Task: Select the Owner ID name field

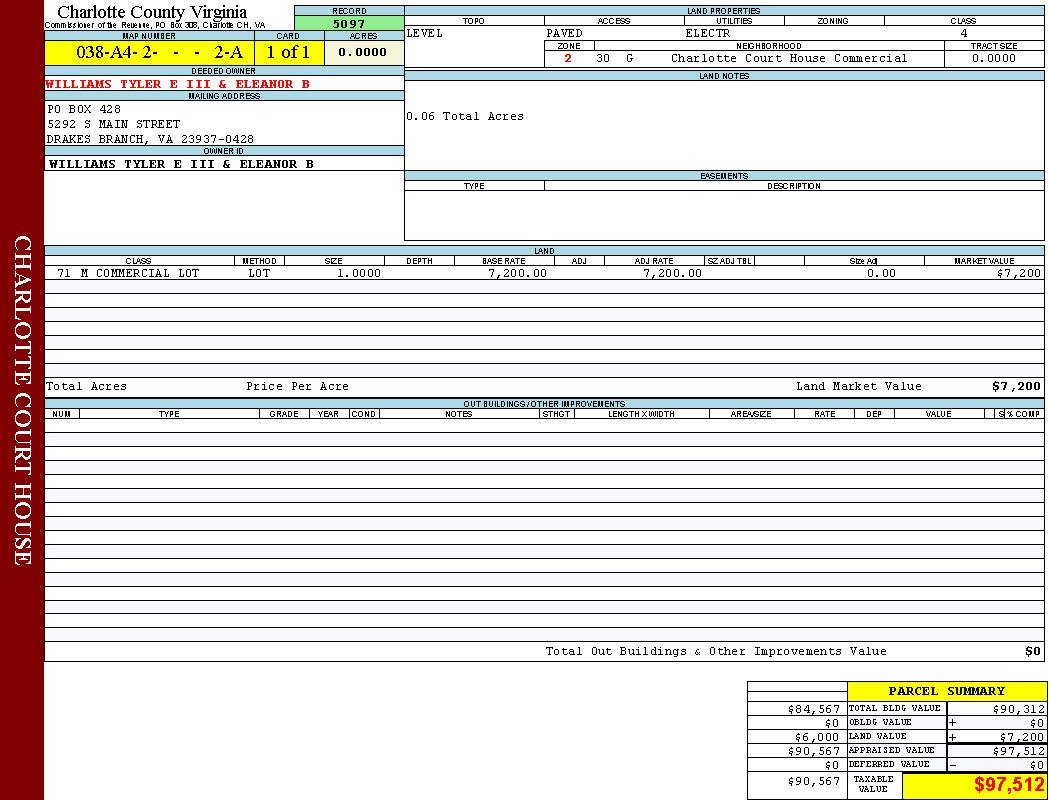Action: 181,163
